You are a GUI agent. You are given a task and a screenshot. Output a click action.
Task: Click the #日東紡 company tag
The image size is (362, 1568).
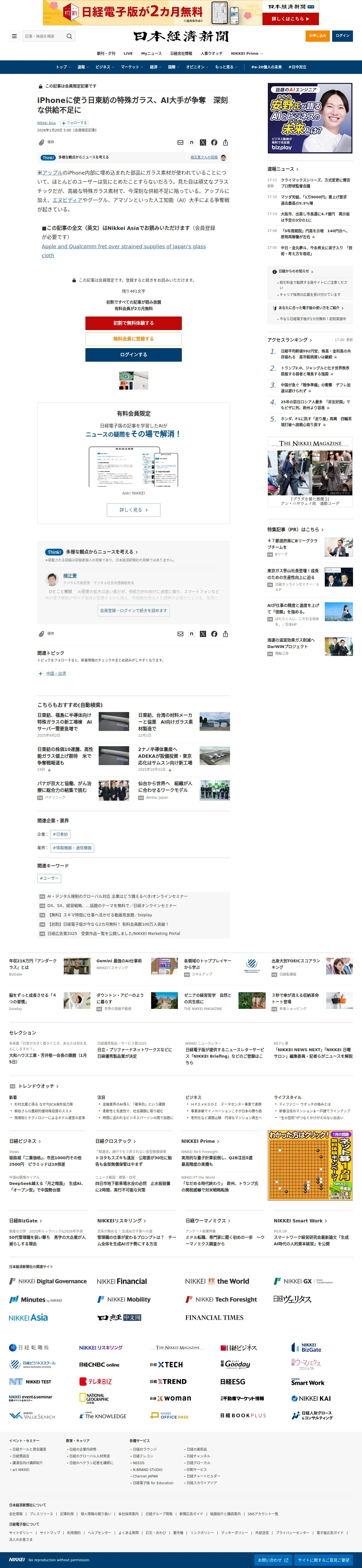coord(60,834)
